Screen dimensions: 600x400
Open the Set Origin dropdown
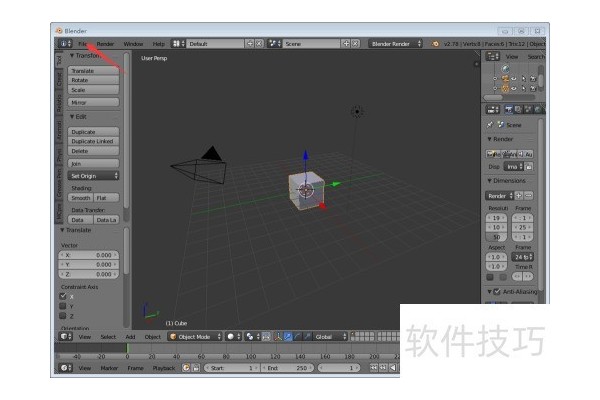pos(94,176)
